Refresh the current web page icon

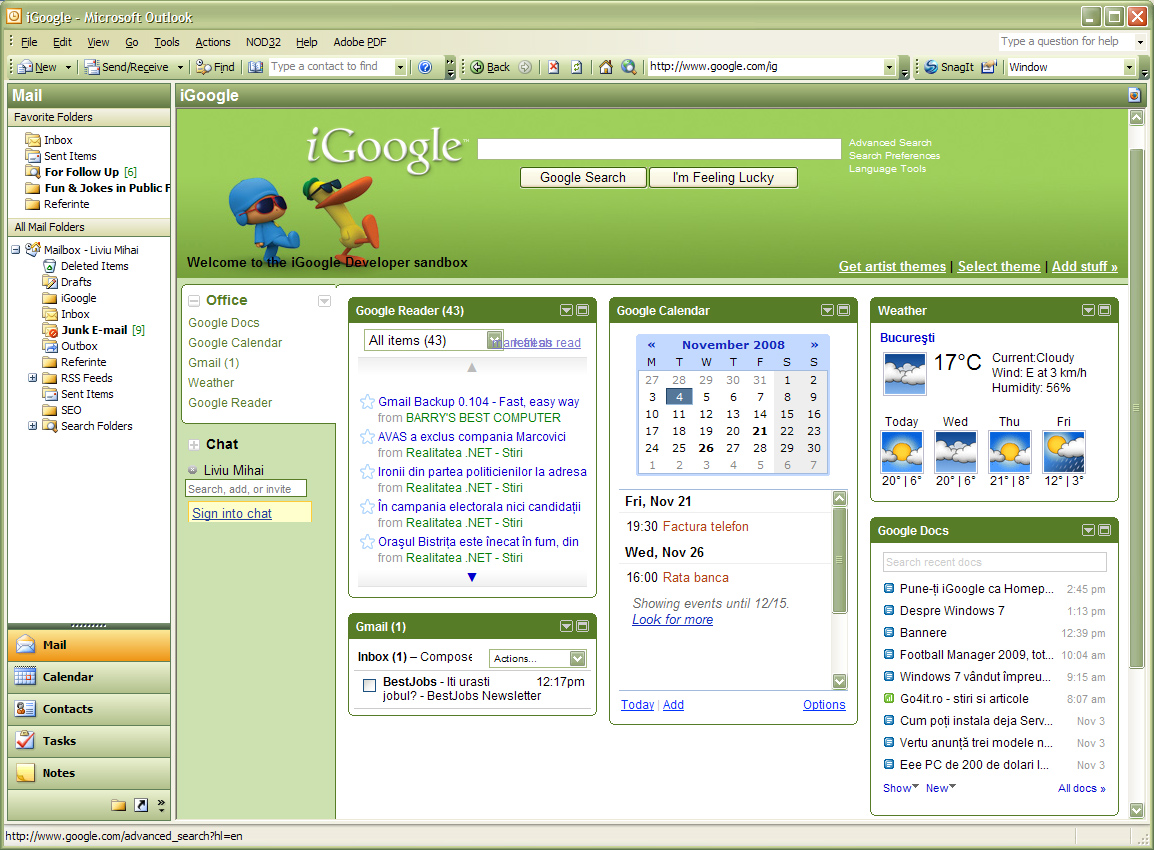point(577,67)
